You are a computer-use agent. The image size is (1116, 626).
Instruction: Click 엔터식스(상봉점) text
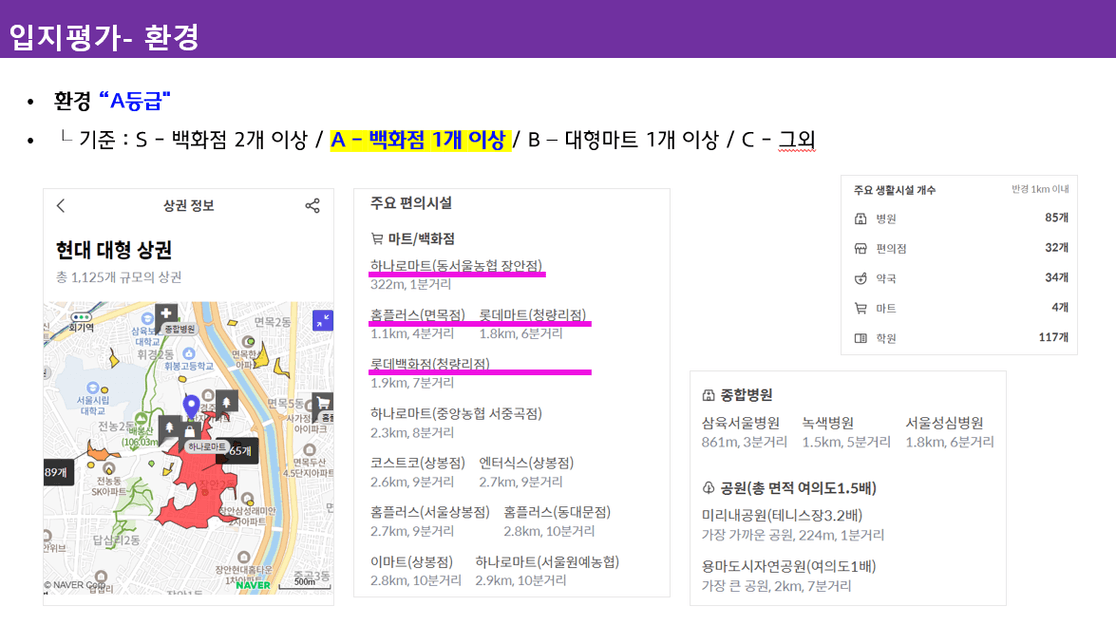pos(526,462)
